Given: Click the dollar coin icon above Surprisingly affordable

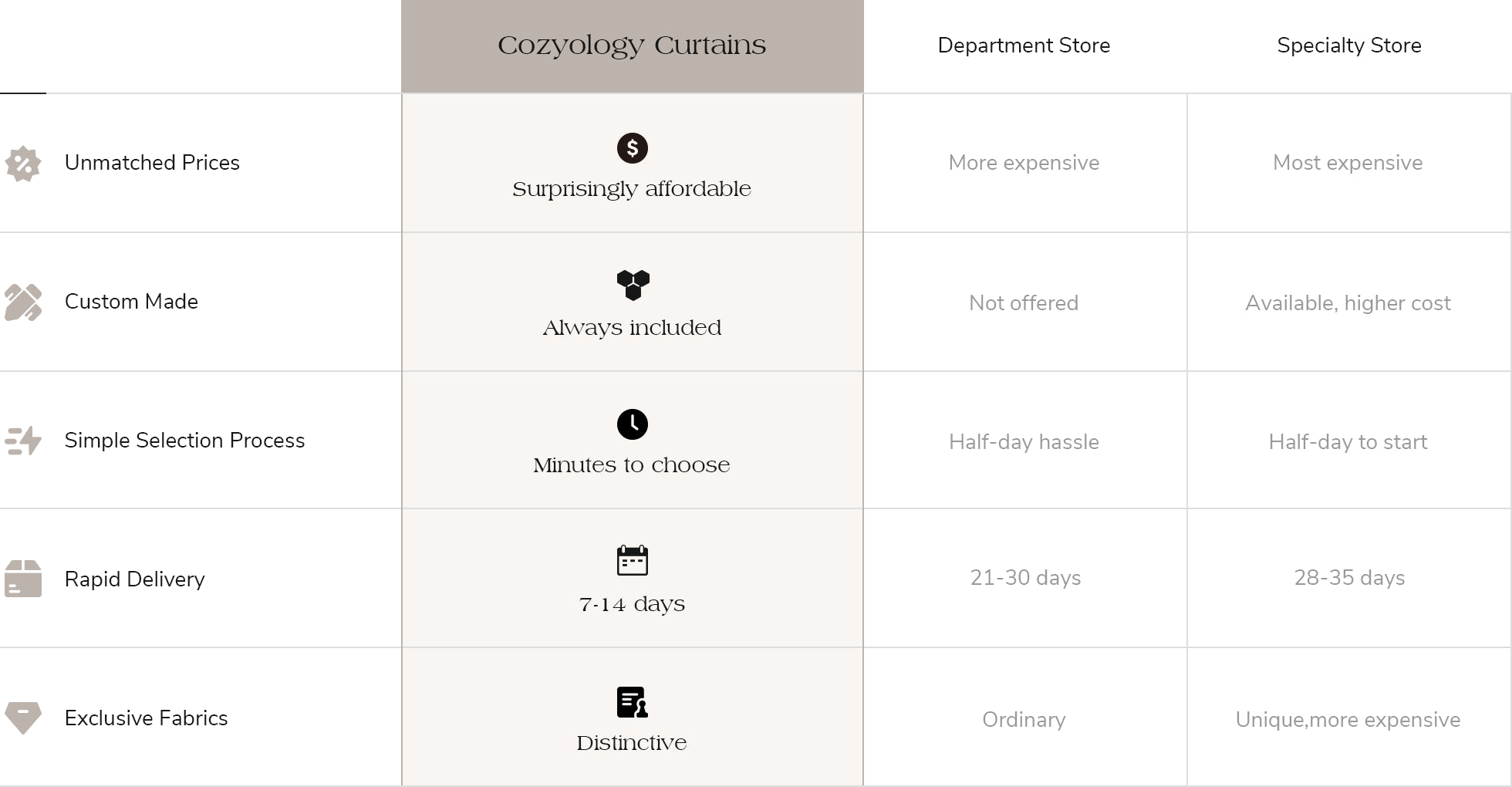Looking at the screenshot, I should 633,148.
